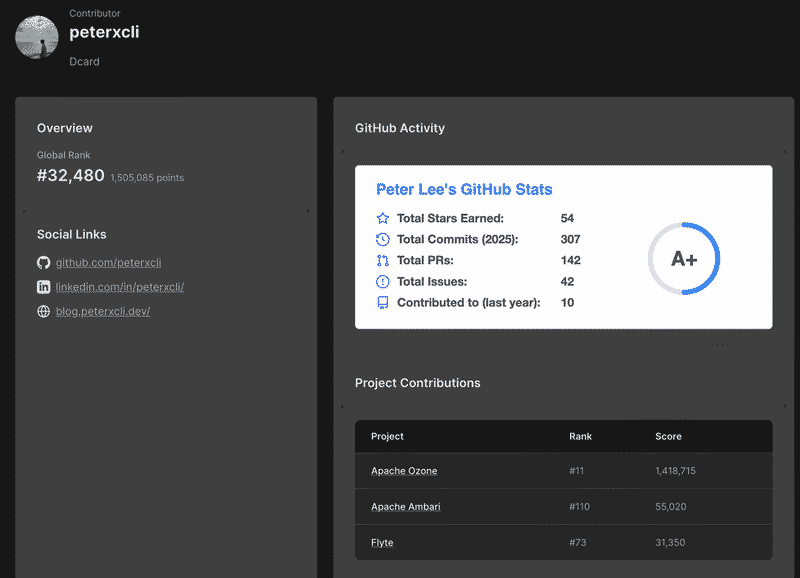Click the pull request icon
Screen dimensions: 800x578
pyautogui.click(x=382, y=260)
